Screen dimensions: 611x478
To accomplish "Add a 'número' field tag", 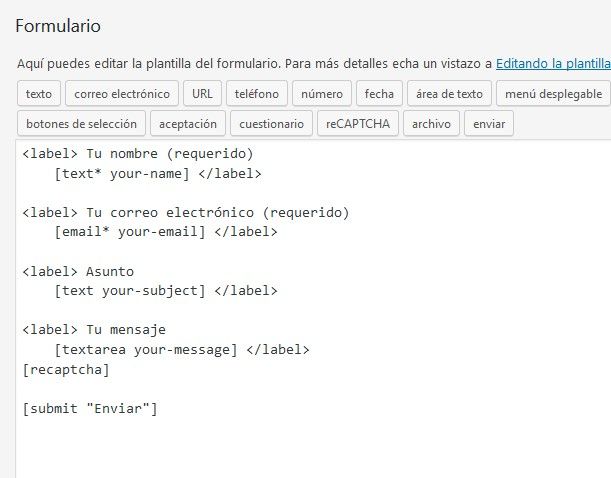I will tap(322, 93).
